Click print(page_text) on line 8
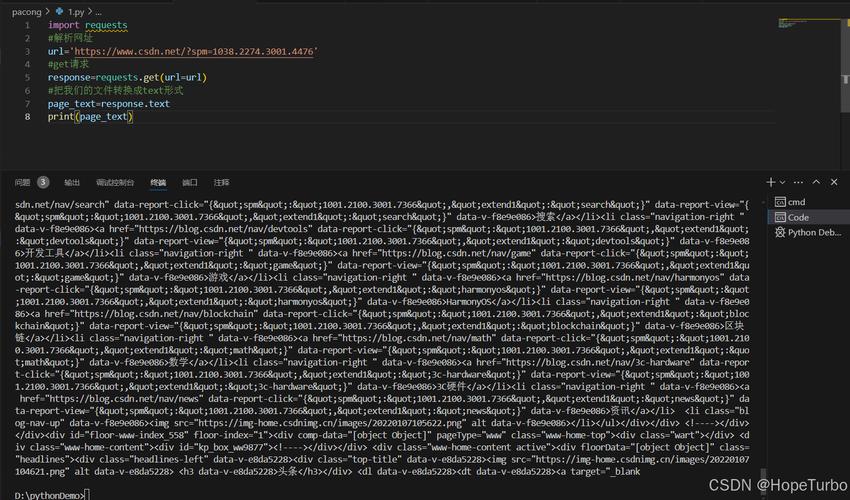850x500 pixels. point(90,117)
